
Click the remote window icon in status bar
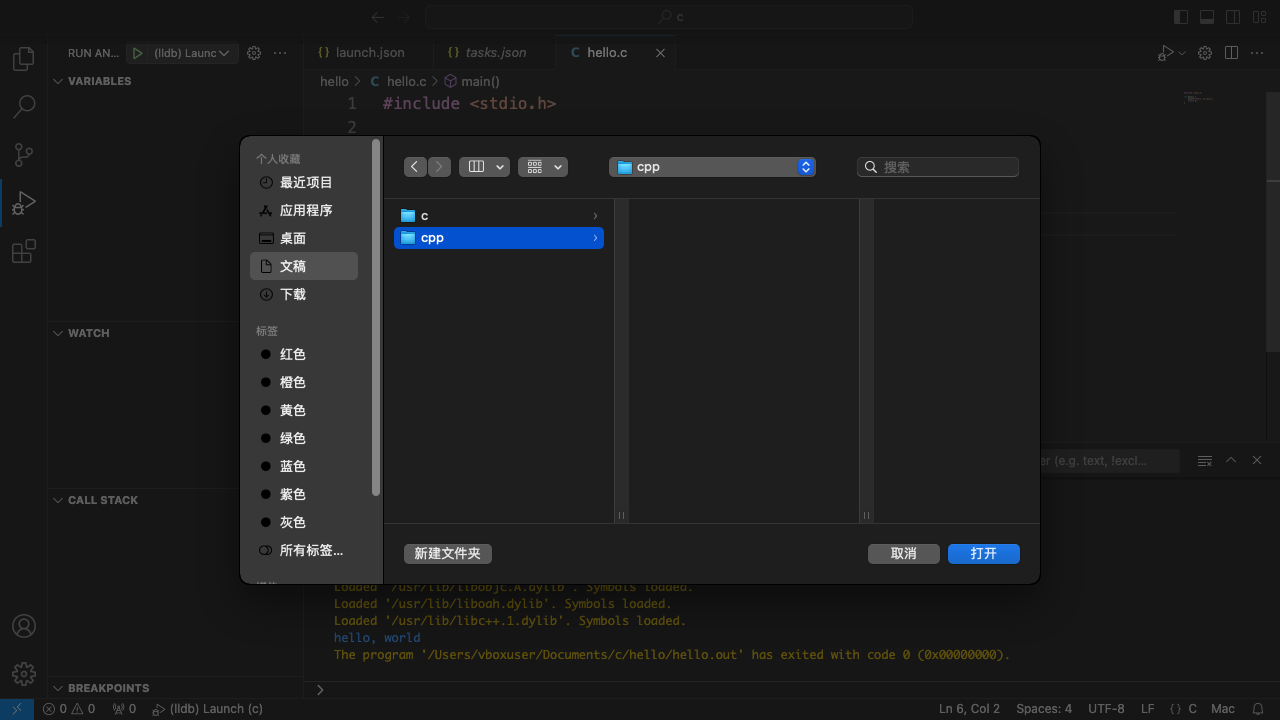tap(17, 709)
